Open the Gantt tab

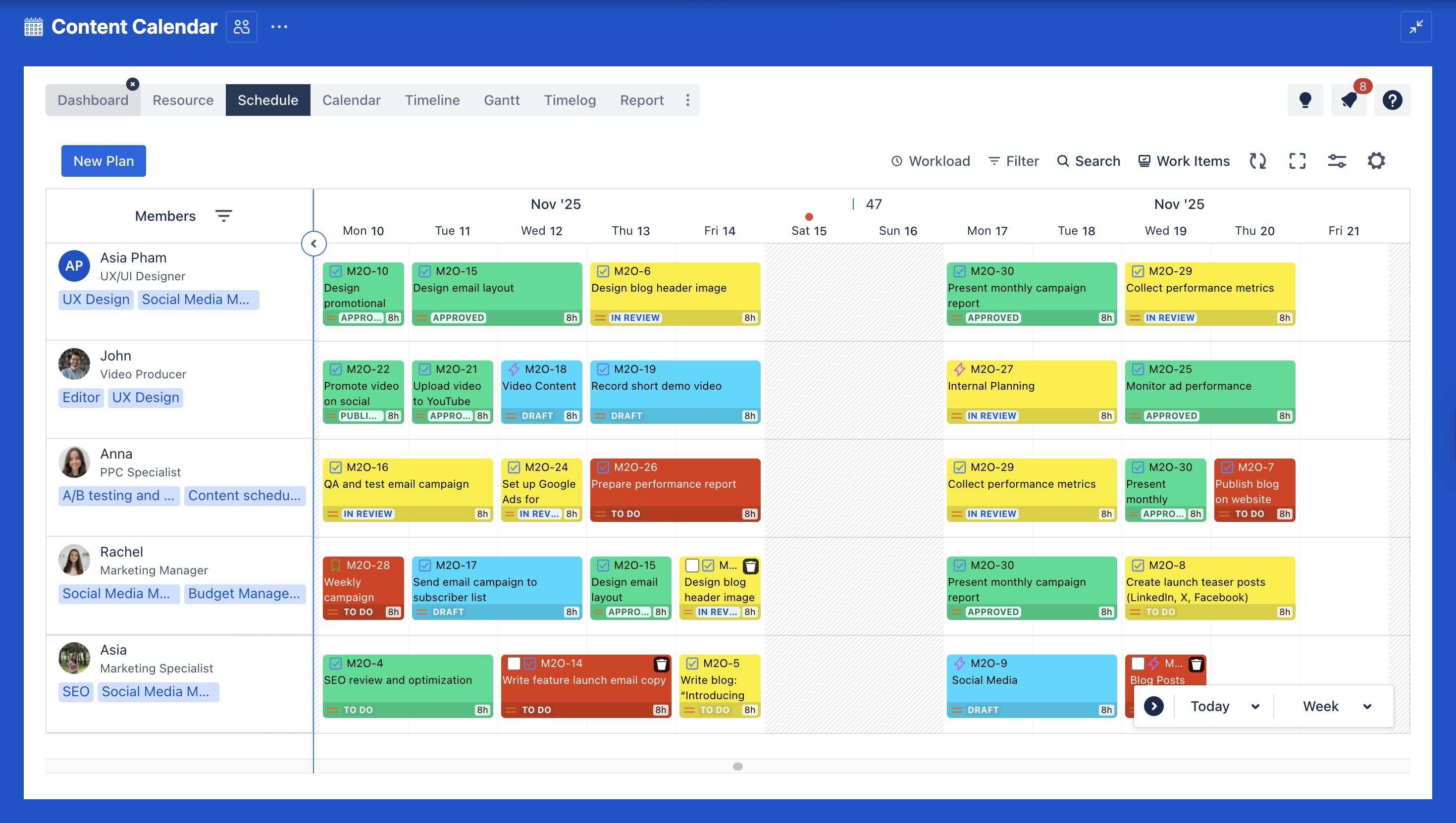(501, 100)
